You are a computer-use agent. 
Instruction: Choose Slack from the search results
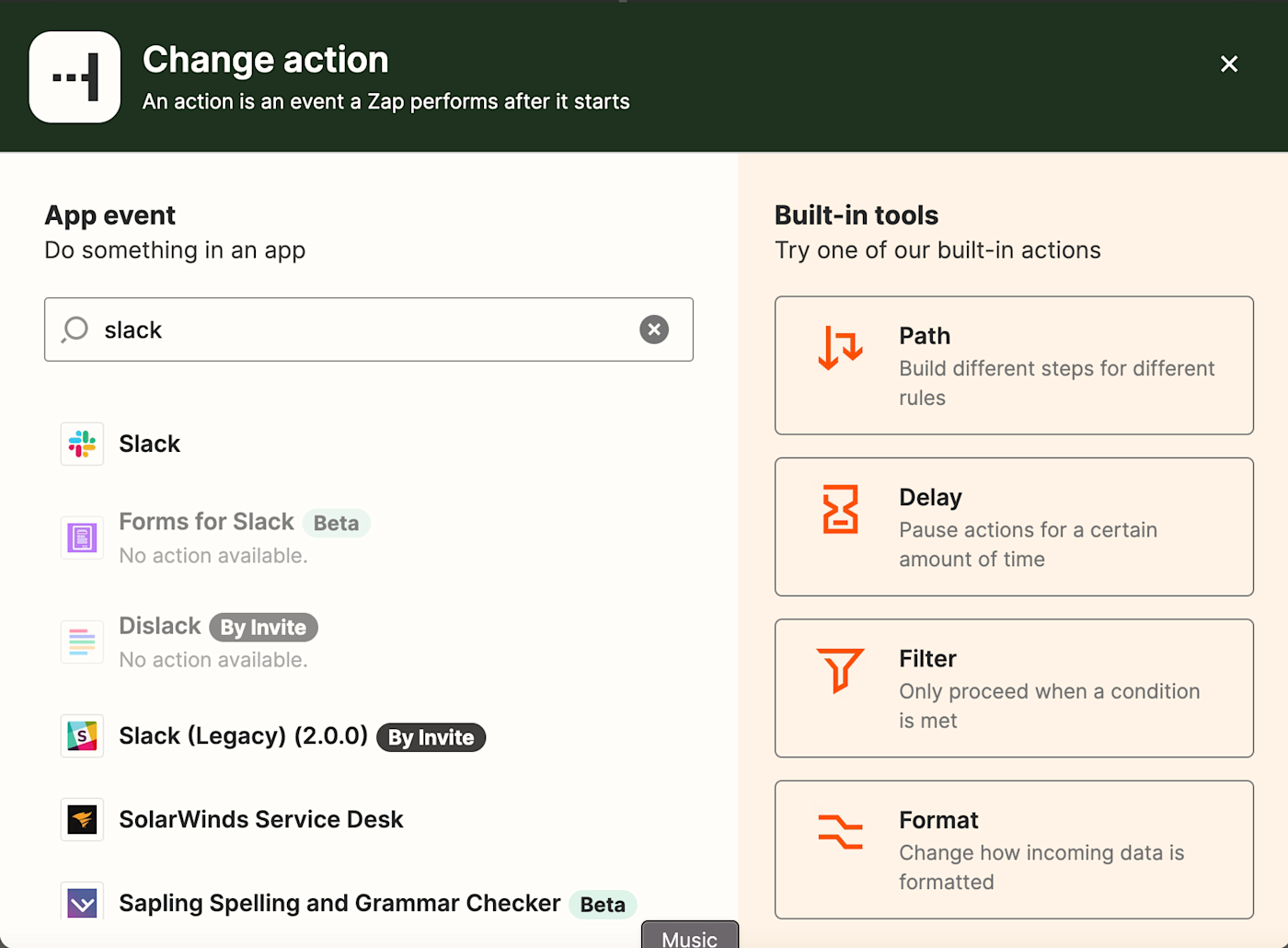[x=150, y=445]
